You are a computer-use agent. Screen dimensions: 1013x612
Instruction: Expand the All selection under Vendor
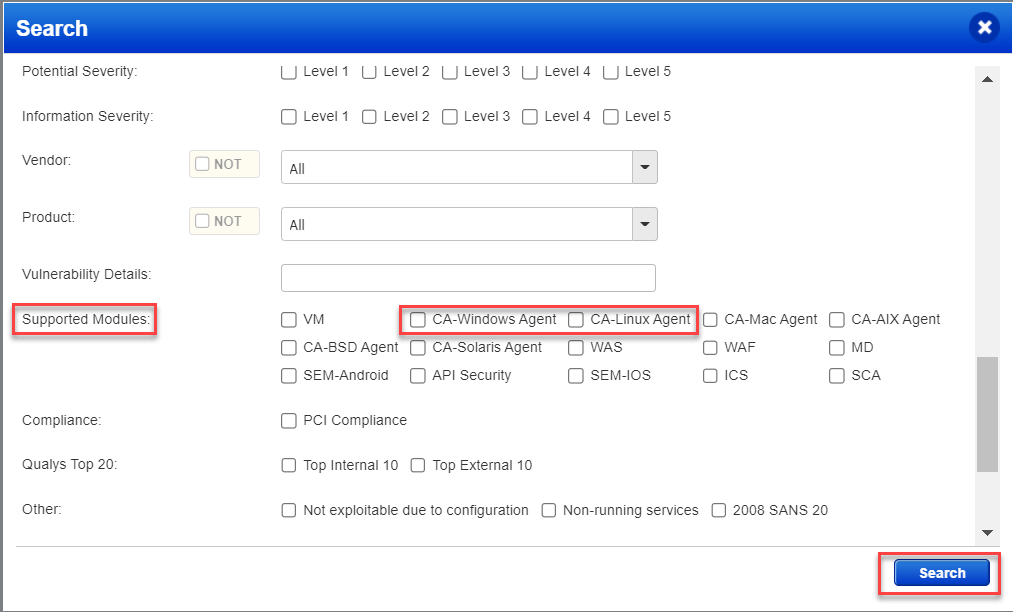(646, 167)
